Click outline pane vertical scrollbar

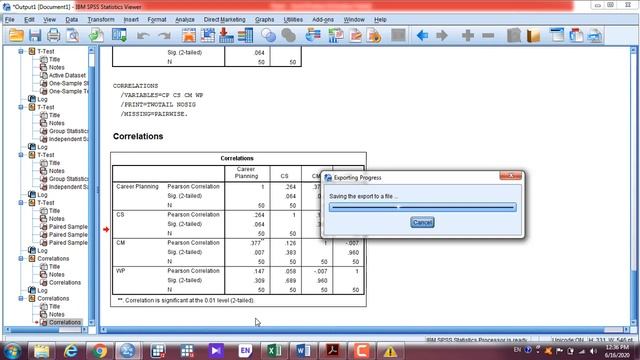coord(92,186)
